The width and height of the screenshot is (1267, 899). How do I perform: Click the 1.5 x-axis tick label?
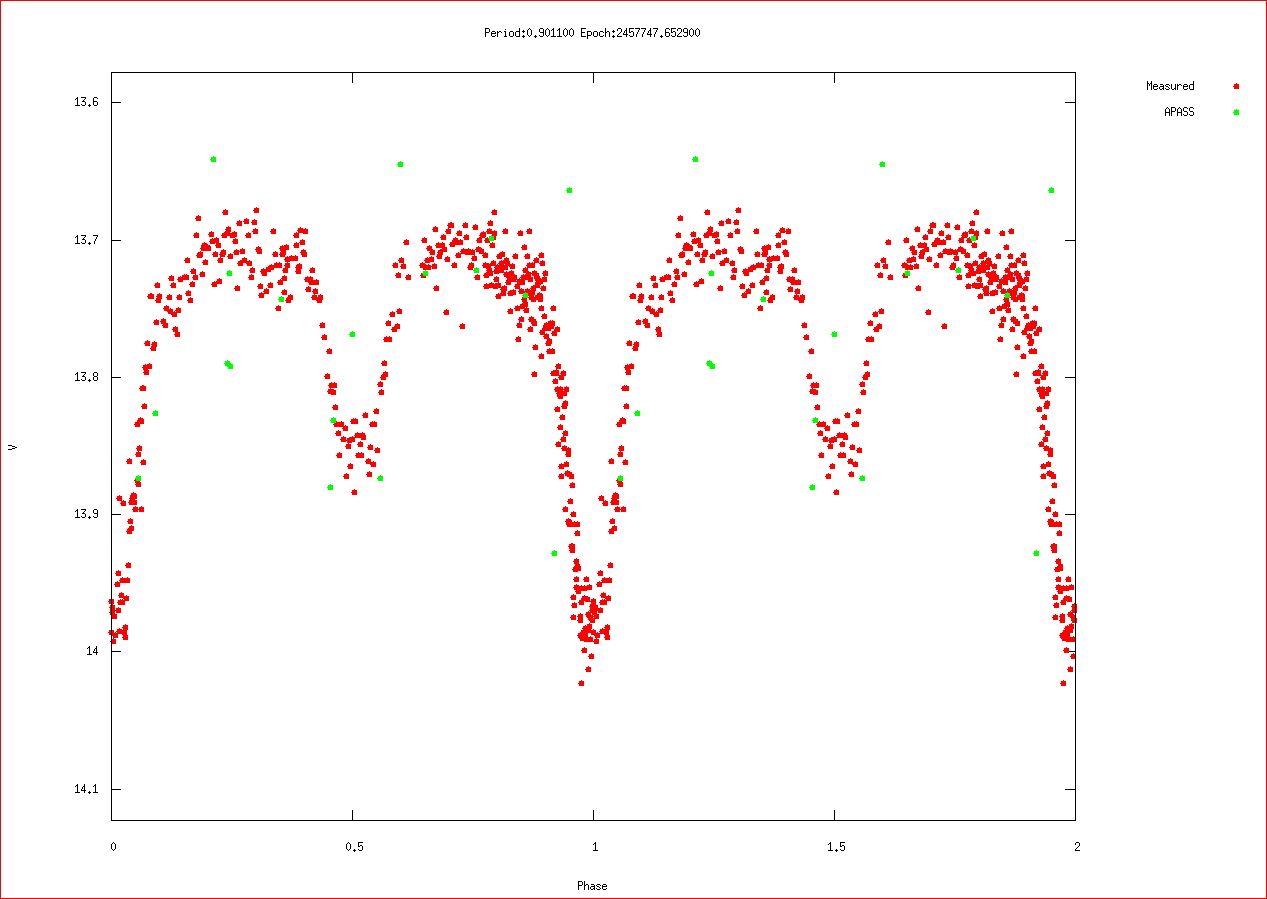[x=835, y=847]
